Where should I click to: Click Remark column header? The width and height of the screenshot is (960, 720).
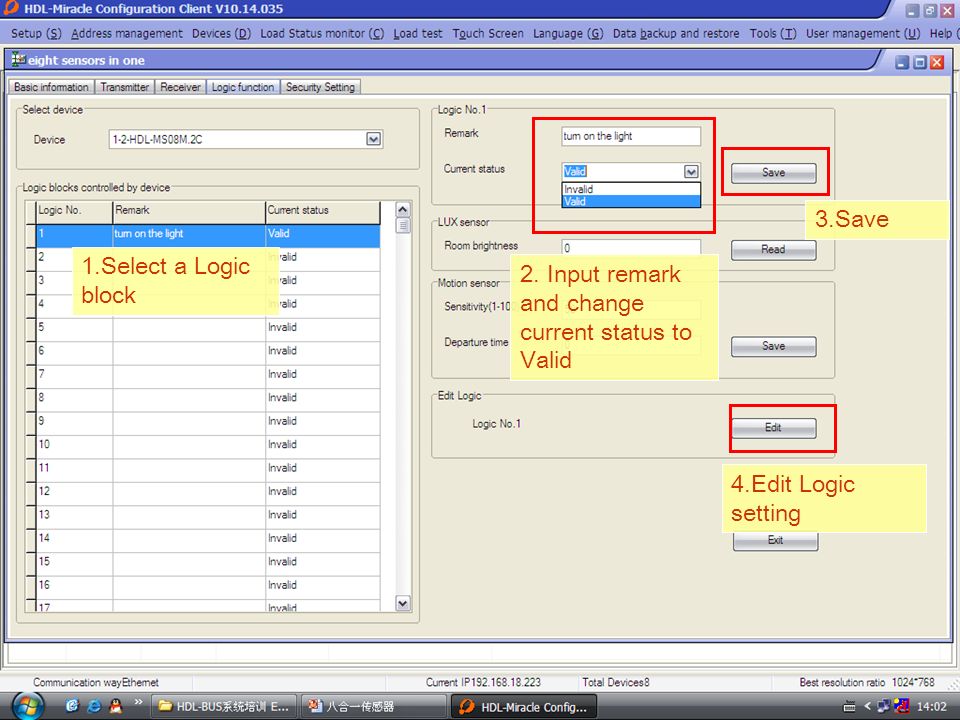[x=189, y=211]
